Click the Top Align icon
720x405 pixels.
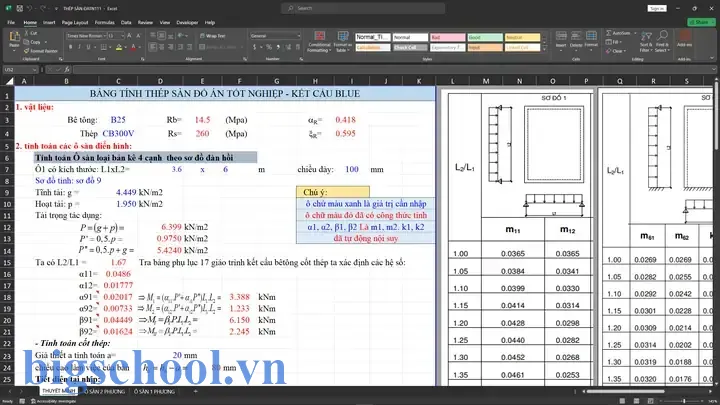153,35
